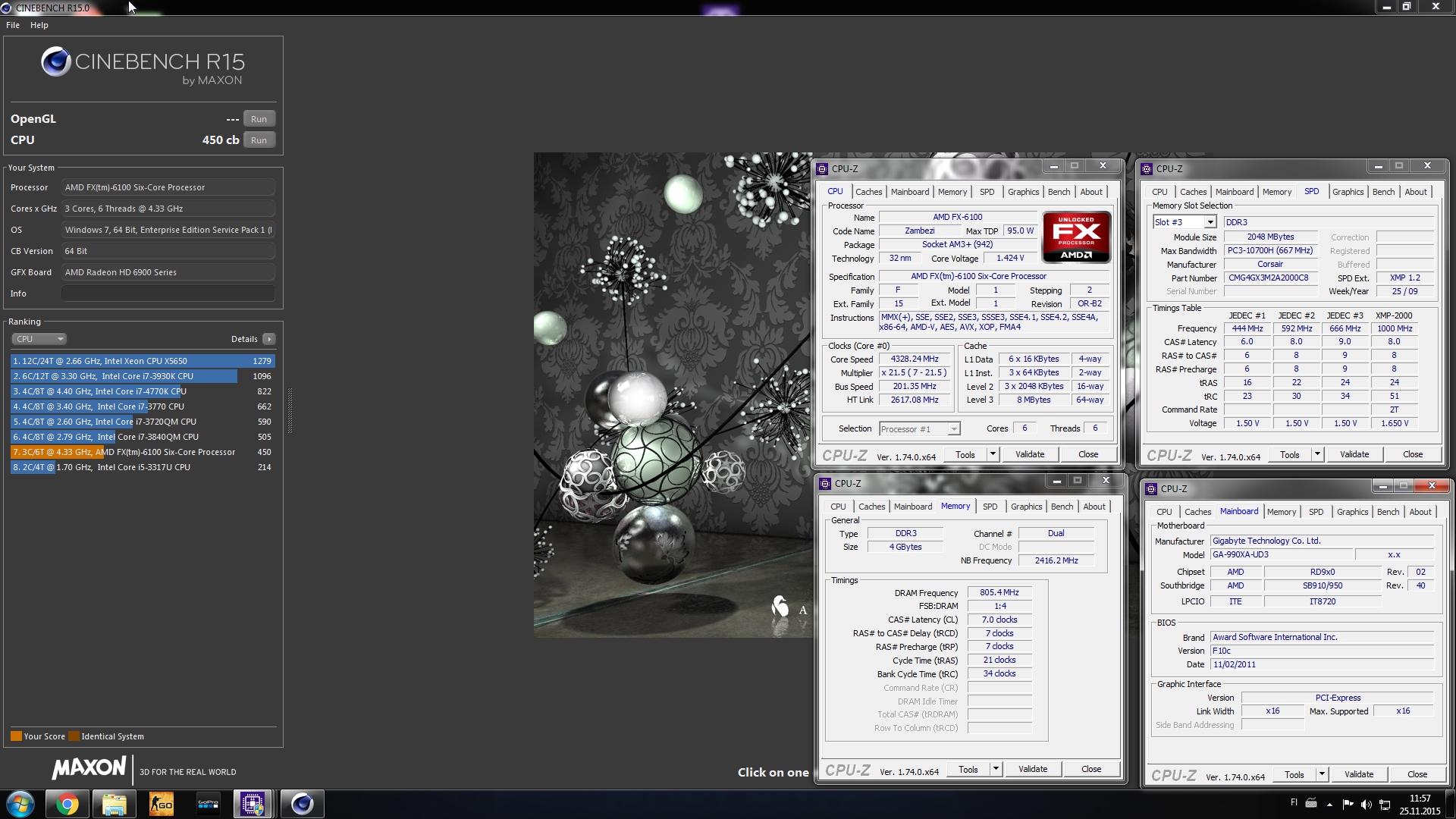Open Tools arrow menu in the SPD CPU-Z window
The height and width of the screenshot is (819, 1456).
tap(1317, 454)
